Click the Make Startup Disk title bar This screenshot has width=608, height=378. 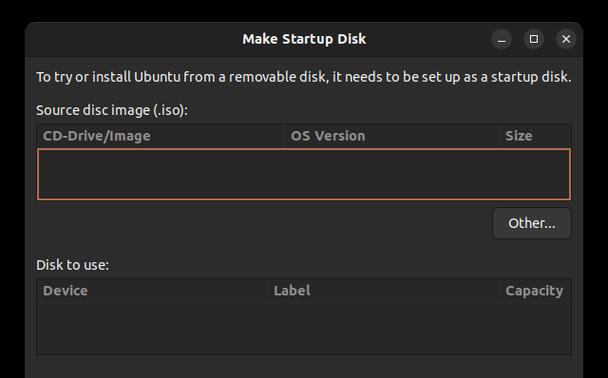tap(304, 39)
